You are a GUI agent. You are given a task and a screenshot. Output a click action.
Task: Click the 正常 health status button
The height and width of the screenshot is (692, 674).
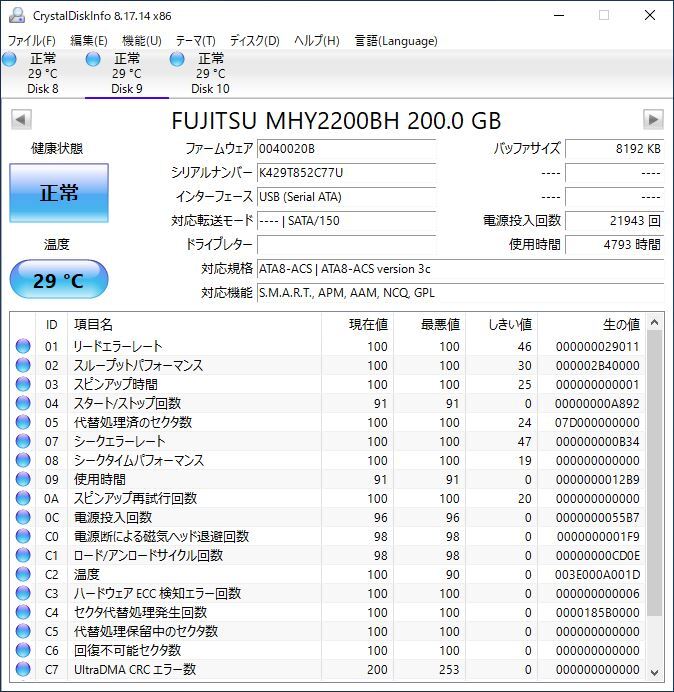tap(59, 193)
